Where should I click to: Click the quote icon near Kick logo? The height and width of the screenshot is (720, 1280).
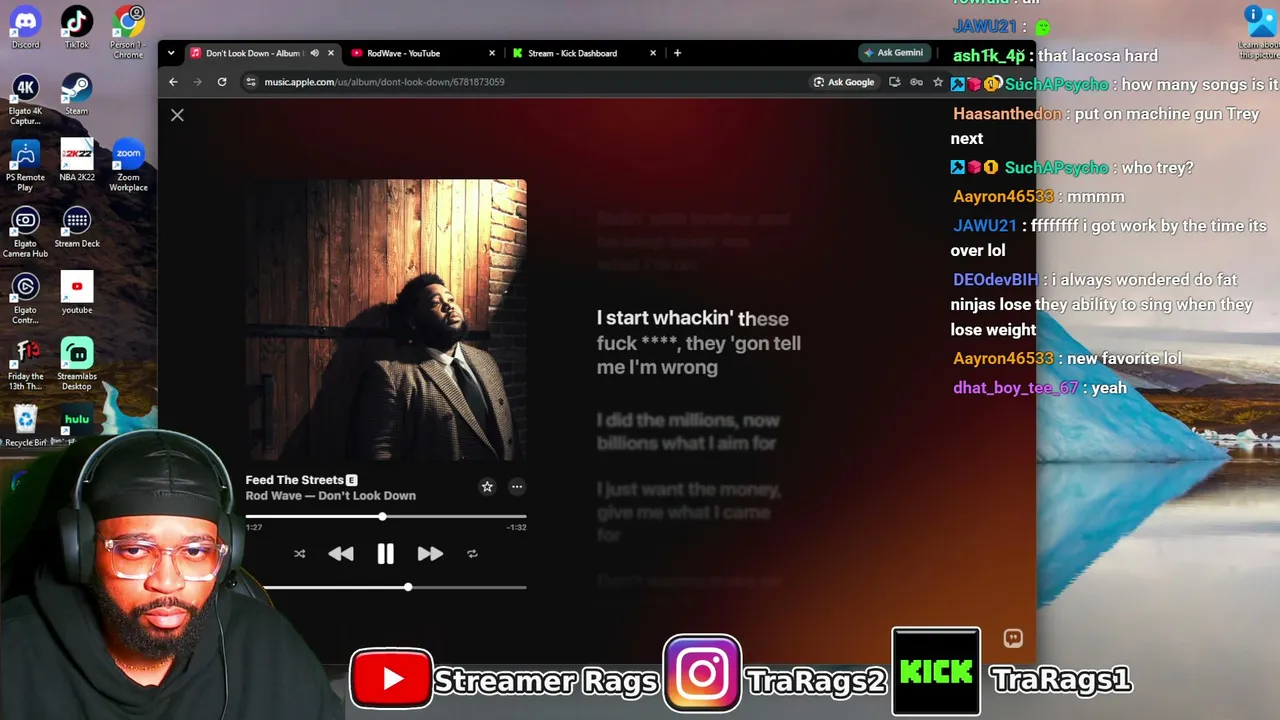[1013, 638]
